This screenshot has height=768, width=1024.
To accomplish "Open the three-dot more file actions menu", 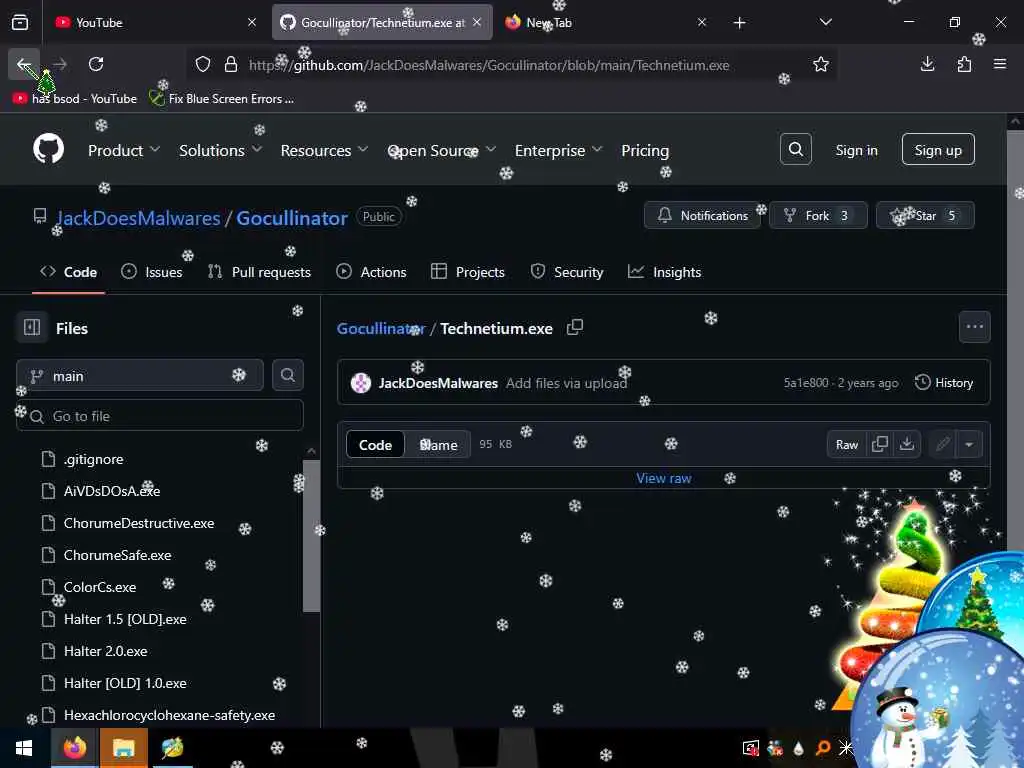I will [x=974, y=327].
